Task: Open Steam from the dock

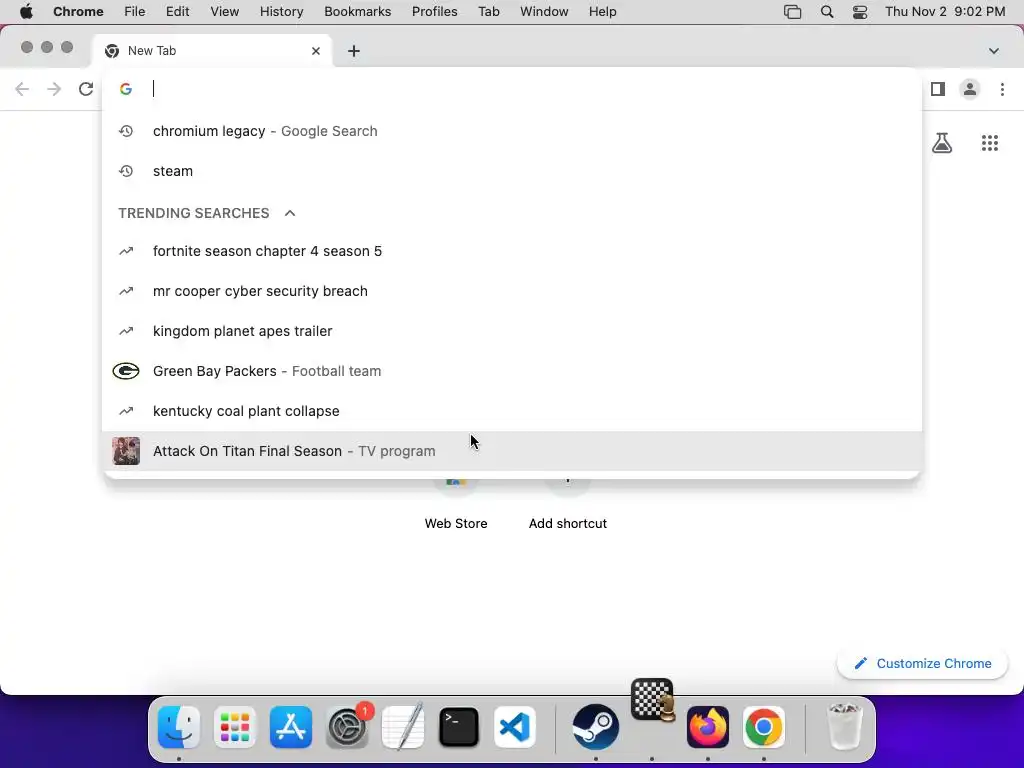Action: point(596,727)
